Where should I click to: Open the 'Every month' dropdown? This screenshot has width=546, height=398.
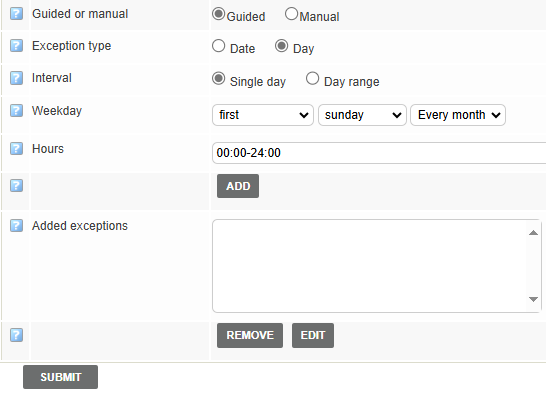458,115
